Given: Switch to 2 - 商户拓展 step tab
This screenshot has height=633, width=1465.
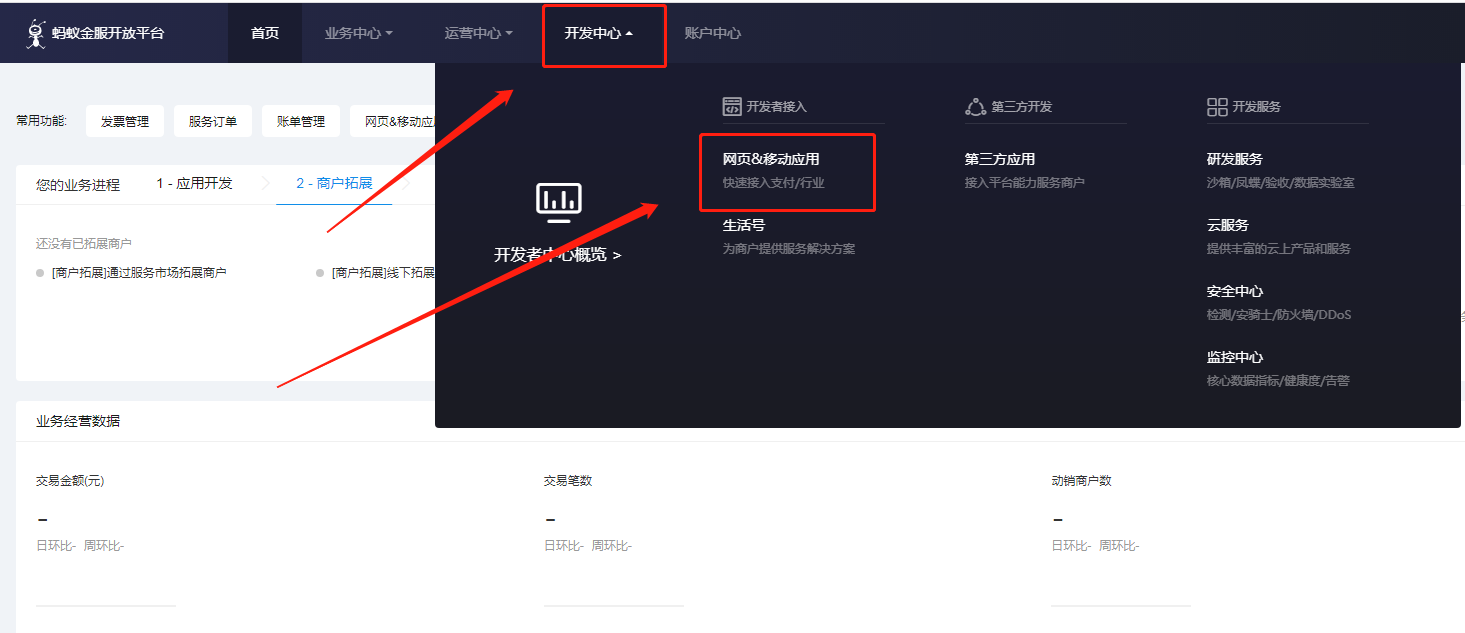Looking at the screenshot, I should pyautogui.click(x=334, y=184).
